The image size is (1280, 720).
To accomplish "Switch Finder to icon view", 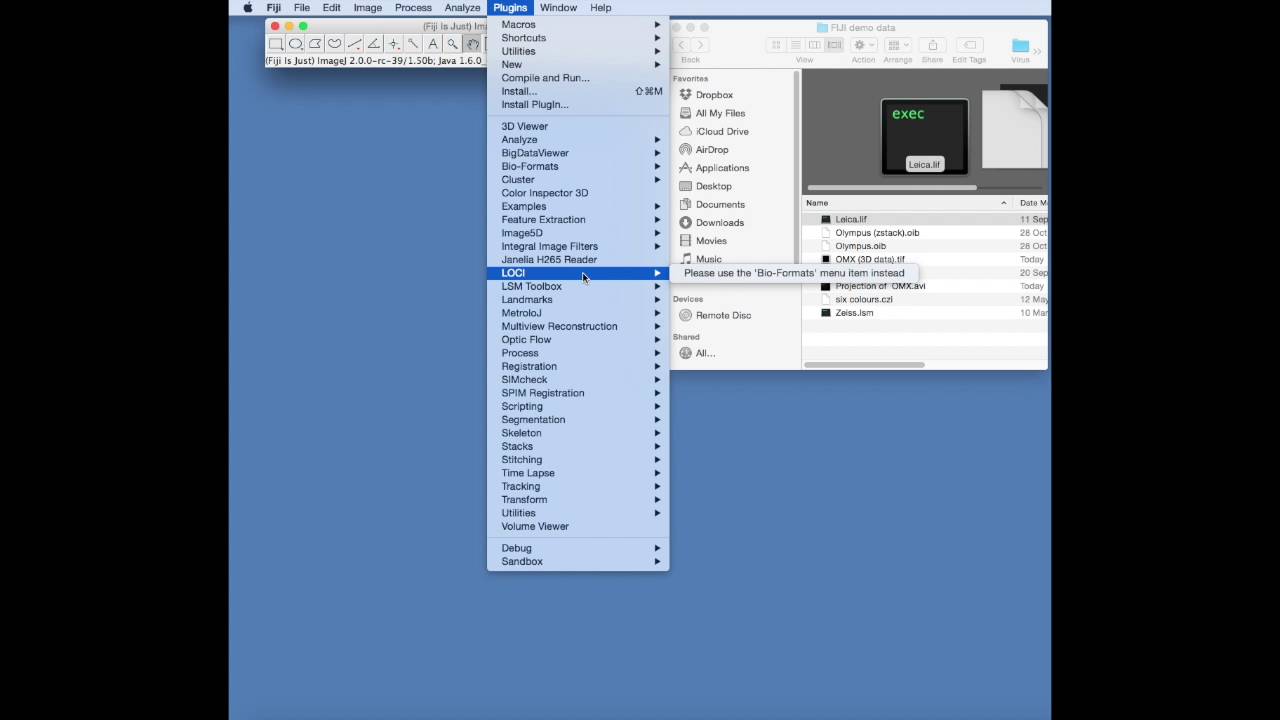I will (776, 45).
